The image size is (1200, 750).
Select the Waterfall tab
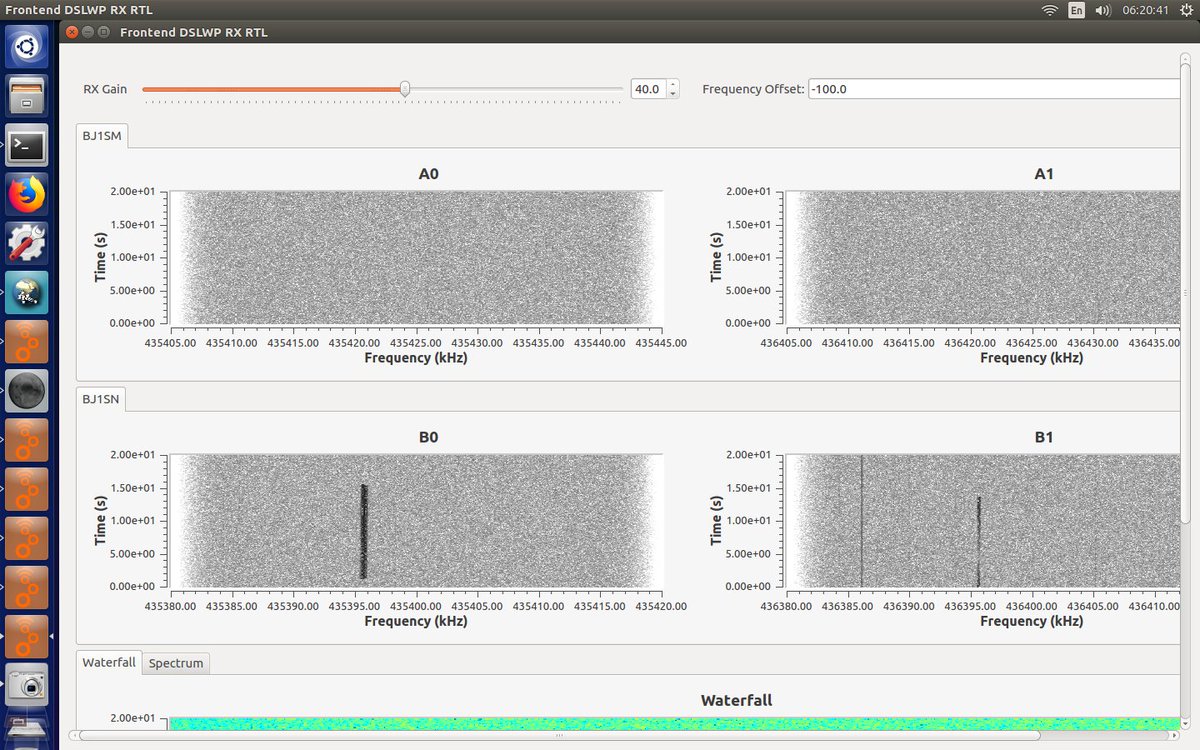109,663
